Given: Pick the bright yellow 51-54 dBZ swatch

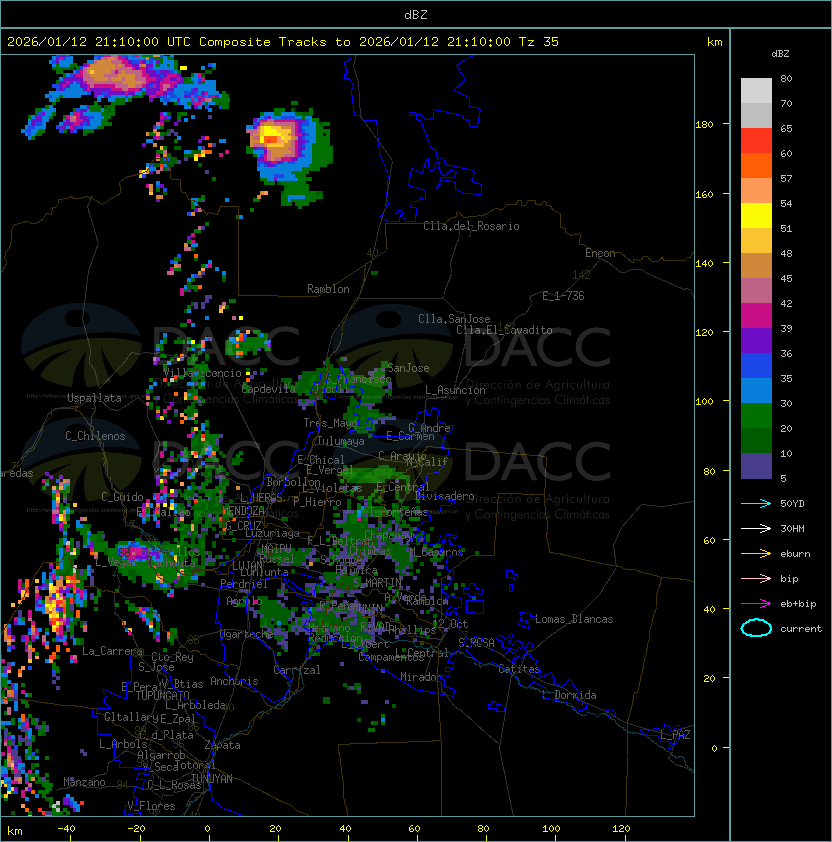Looking at the screenshot, I should pos(756,216).
